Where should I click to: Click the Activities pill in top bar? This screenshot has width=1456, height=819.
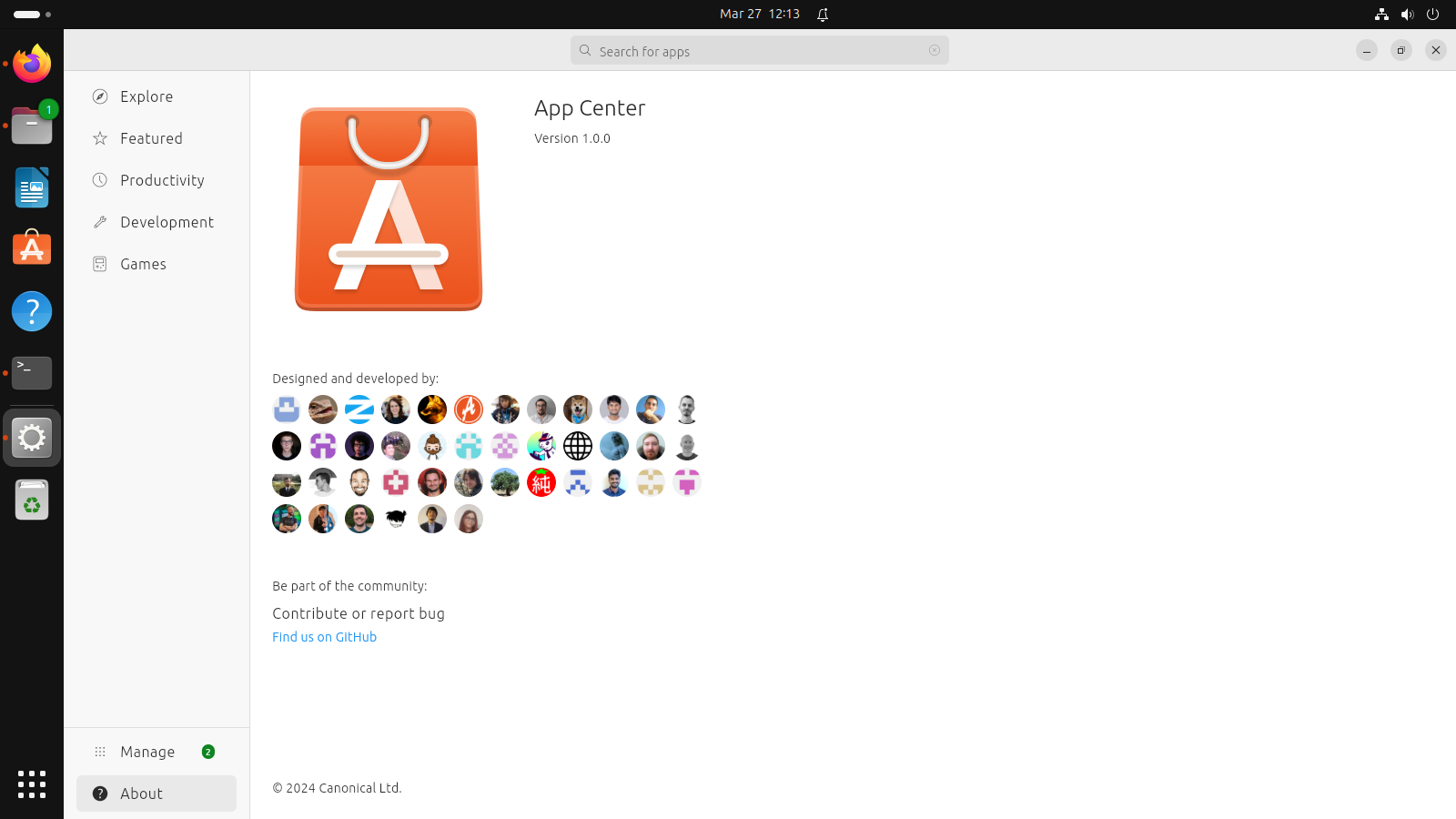click(32, 15)
